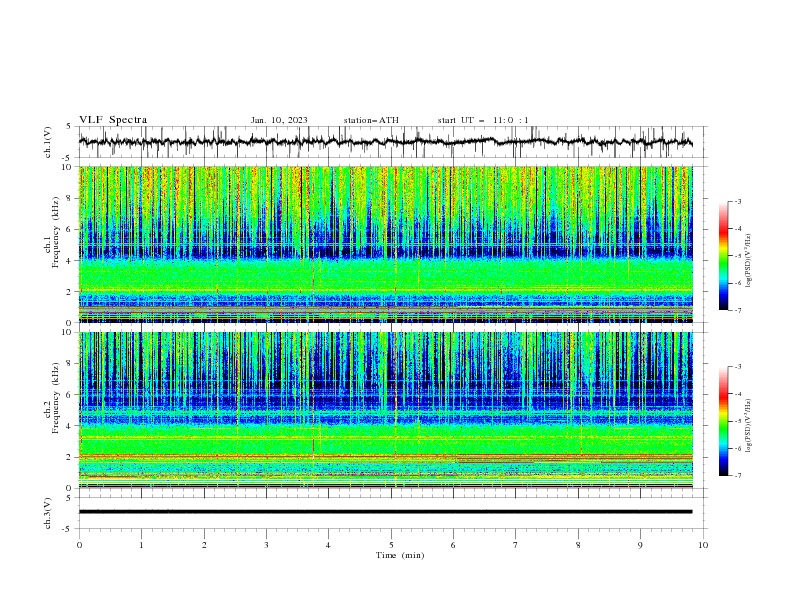The image size is (792, 612).
Task: Click time axis tick label "6"
Action: click(454, 545)
